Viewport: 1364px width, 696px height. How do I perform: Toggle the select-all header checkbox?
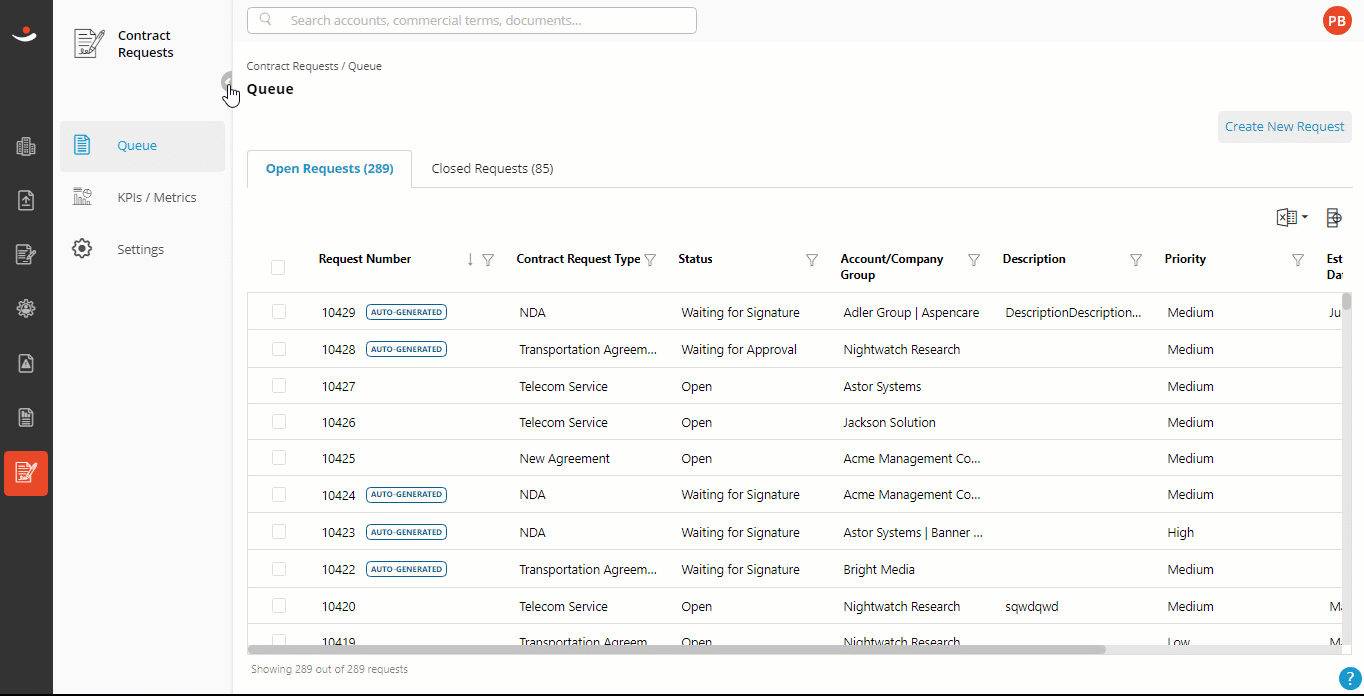tap(278, 267)
